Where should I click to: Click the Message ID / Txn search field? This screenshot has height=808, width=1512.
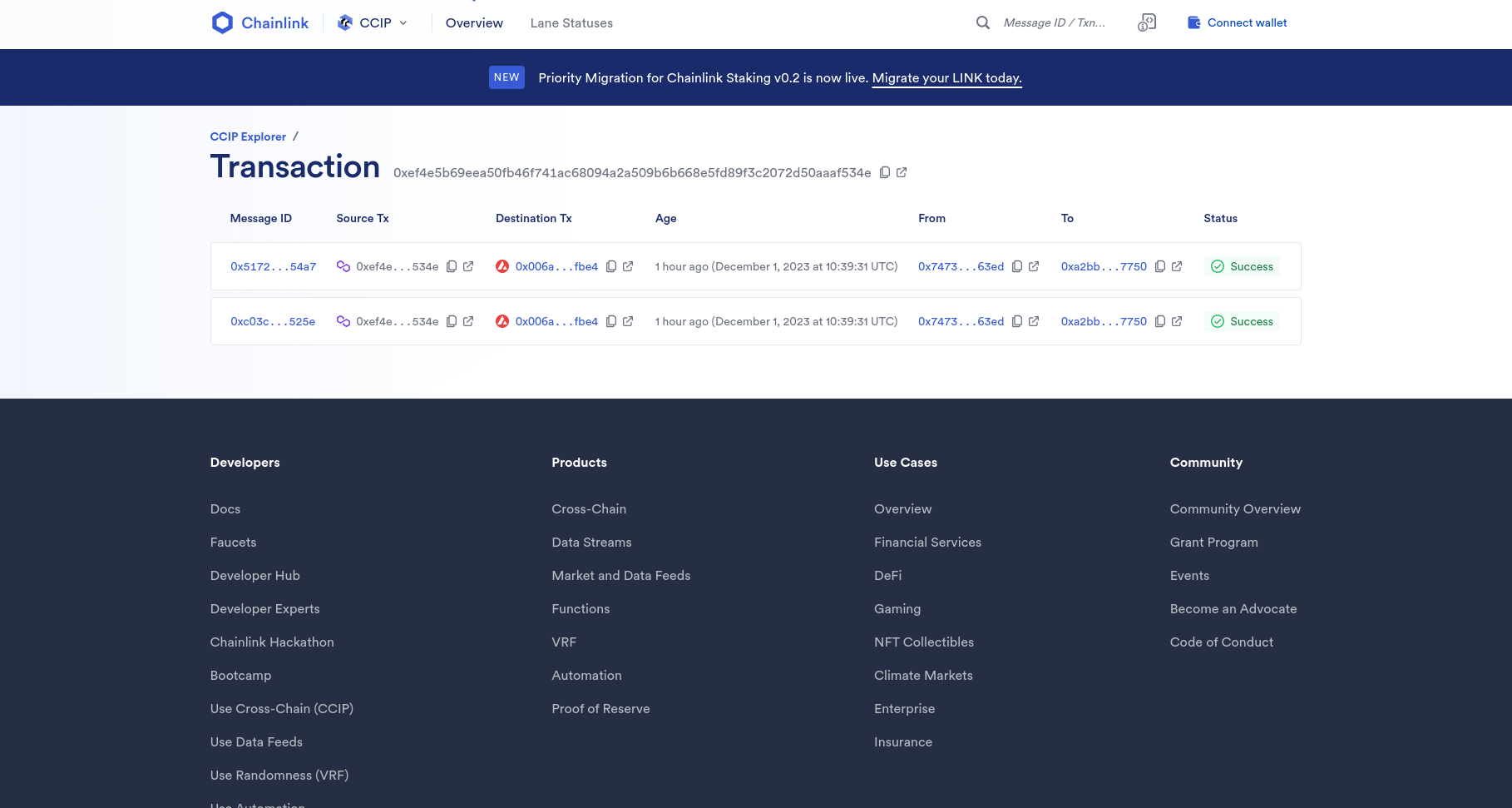tap(1054, 22)
